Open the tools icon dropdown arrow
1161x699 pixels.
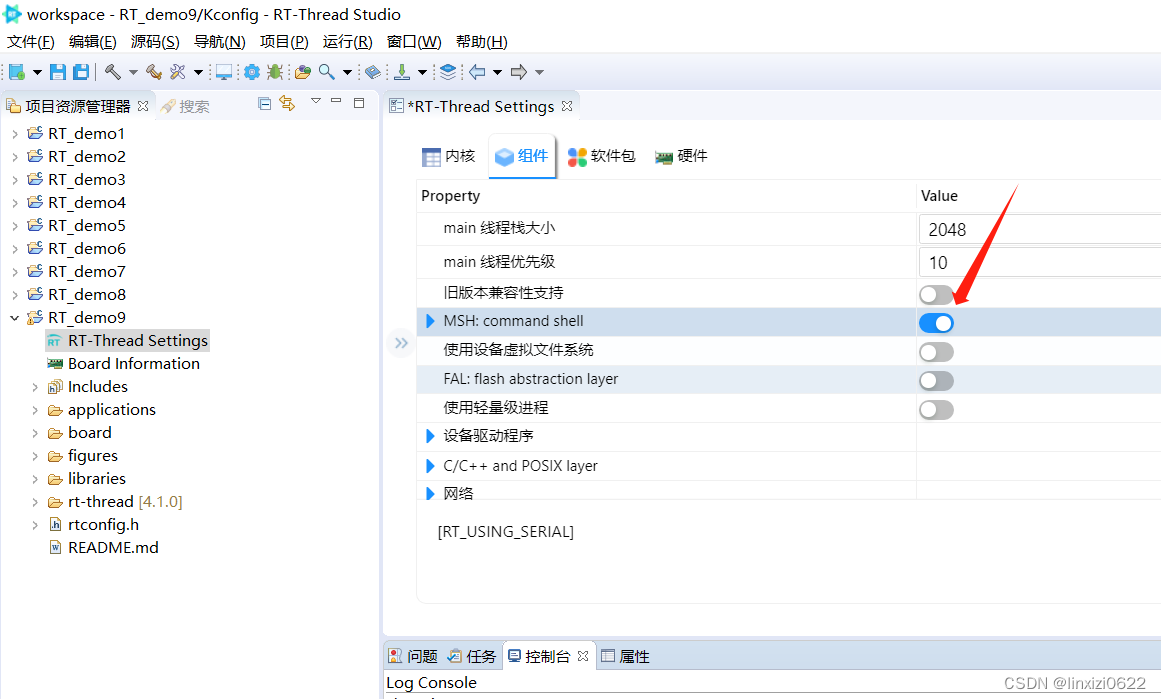(198, 73)
